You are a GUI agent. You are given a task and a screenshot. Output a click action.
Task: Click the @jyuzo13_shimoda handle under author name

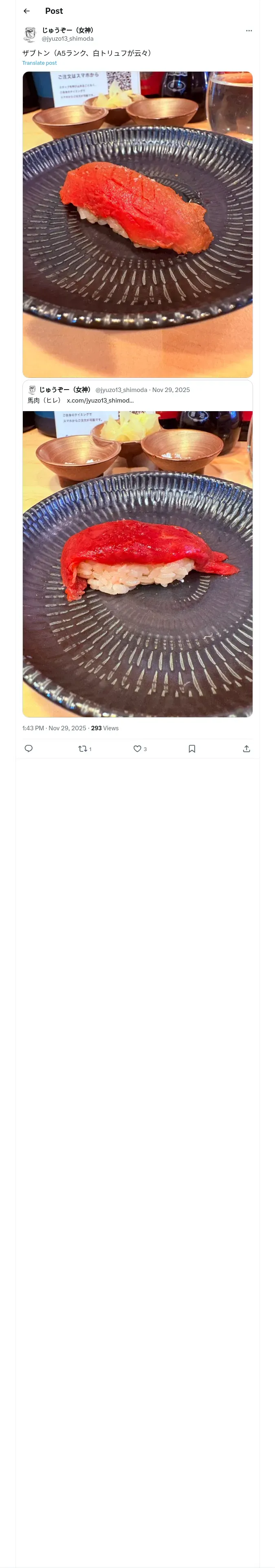[x=68, y=38]
